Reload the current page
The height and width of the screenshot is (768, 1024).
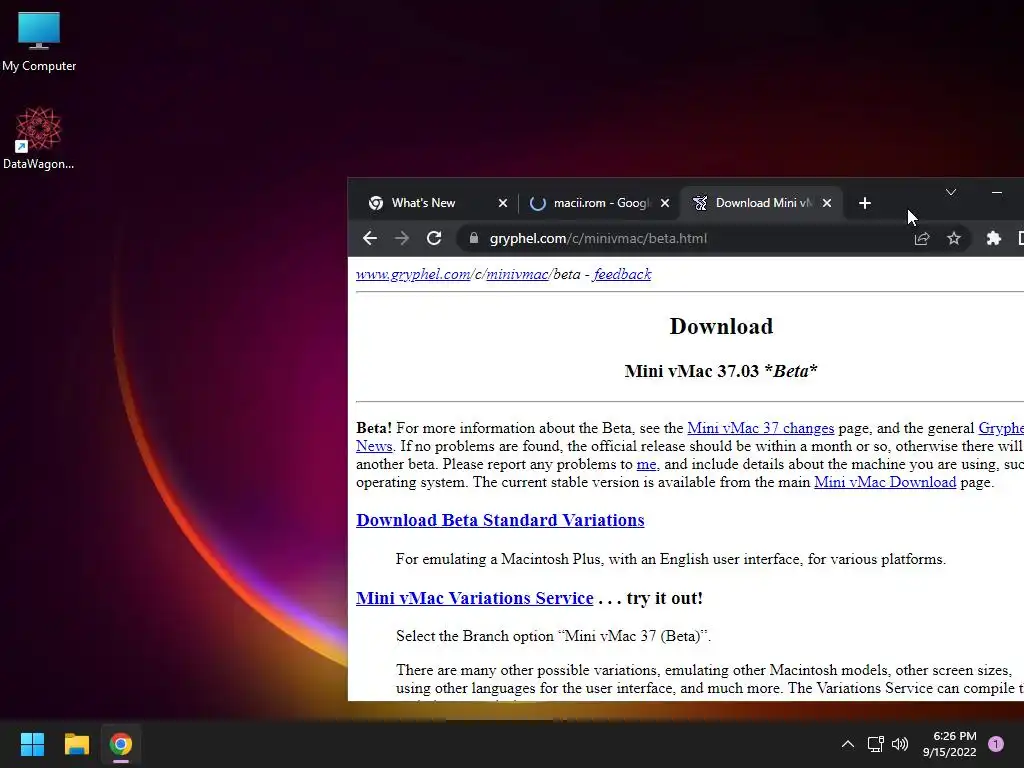pyautogui.click(x=434, y=238)
